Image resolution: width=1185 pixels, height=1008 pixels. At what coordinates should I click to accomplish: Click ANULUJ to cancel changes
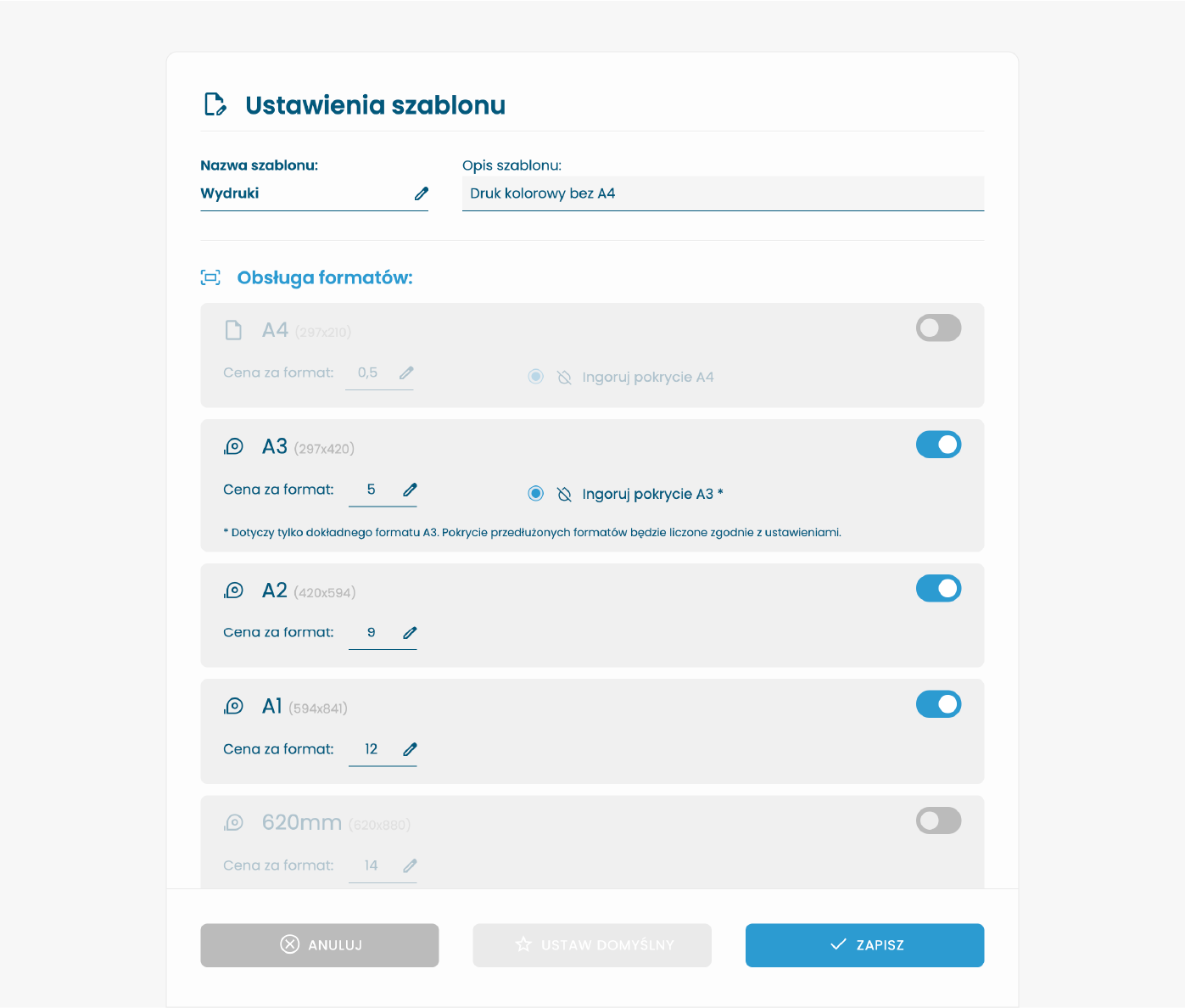[x=319, y=944]
